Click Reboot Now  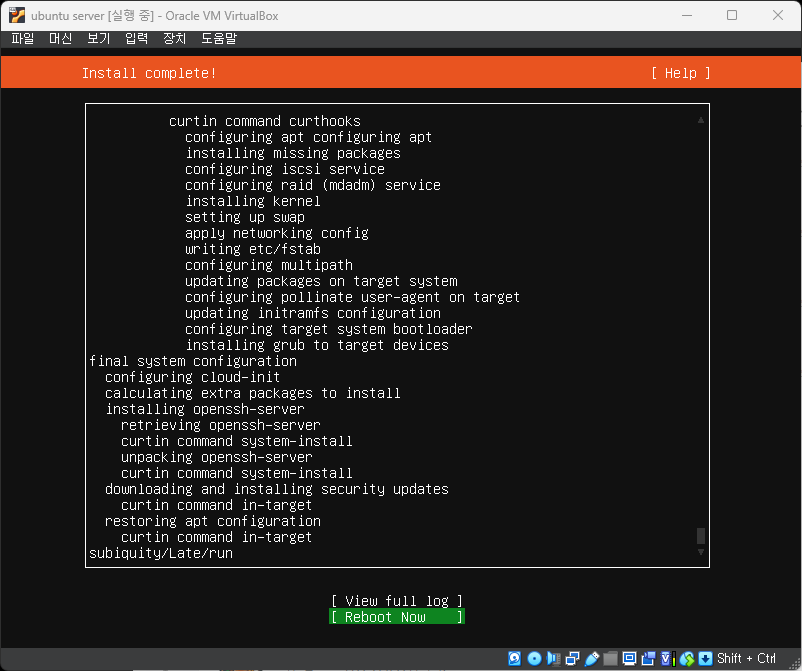[x=397, y=617]
